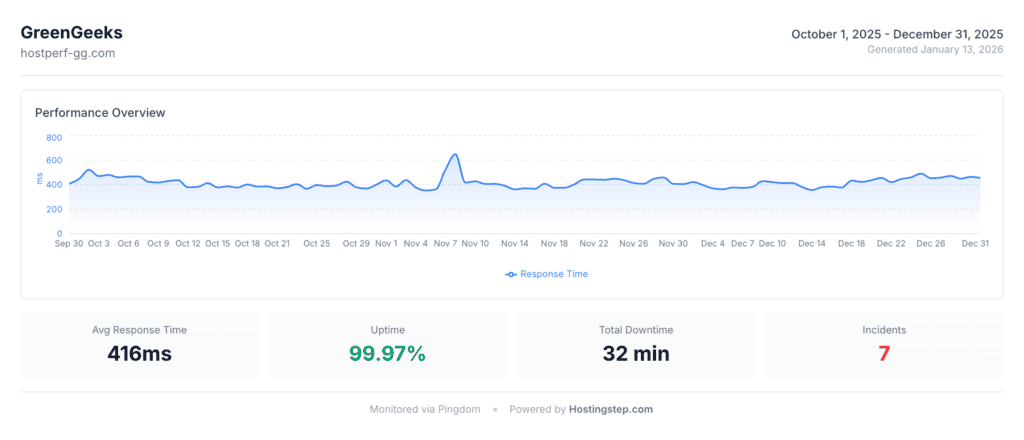Click the Dec 31 x-axis label
1024x440 pixels.
point(975,243)
